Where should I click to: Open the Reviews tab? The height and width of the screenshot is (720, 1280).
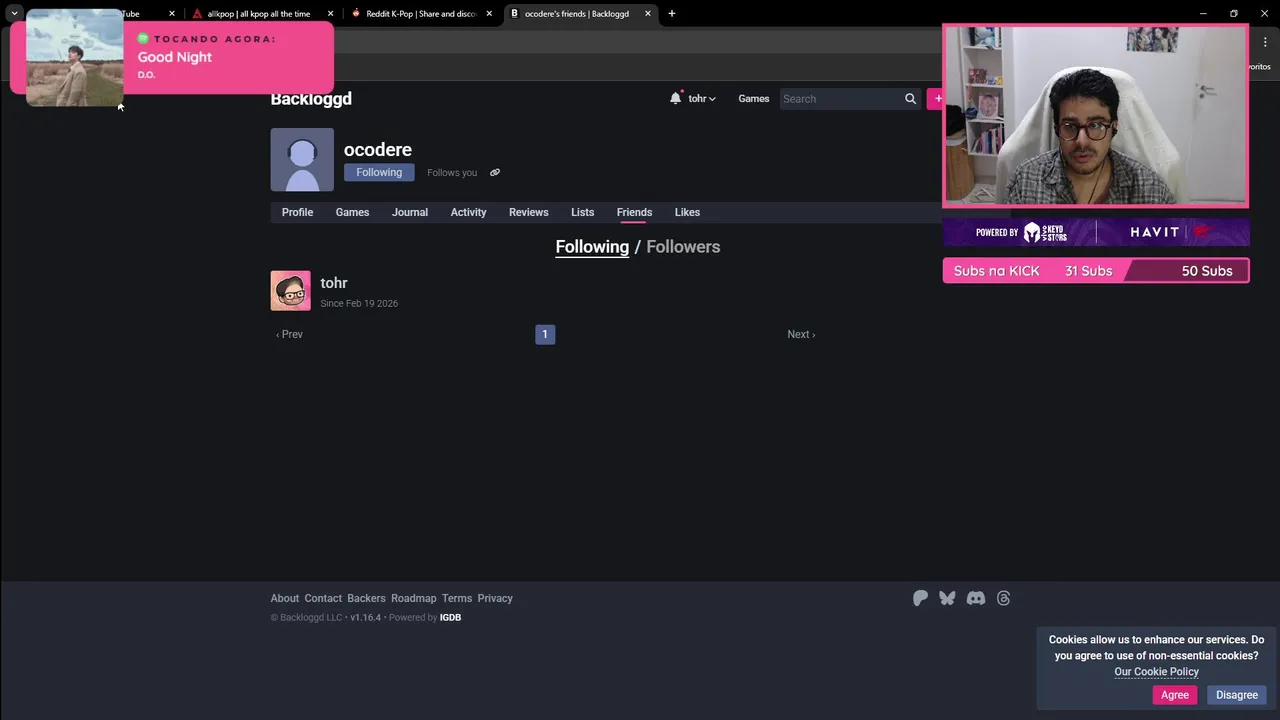[x=529, y=212]
